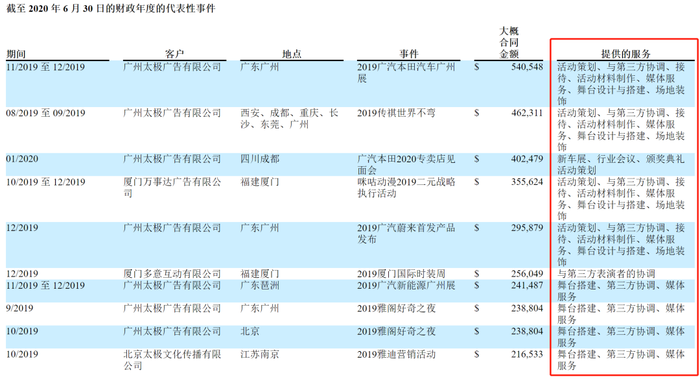Click the 2019雅迪营销活动 event cell

pos(396,354)
